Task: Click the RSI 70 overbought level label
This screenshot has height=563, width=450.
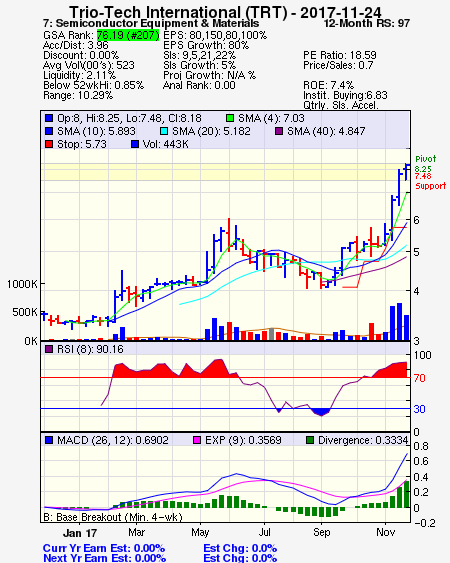Action: coord(419,378)
